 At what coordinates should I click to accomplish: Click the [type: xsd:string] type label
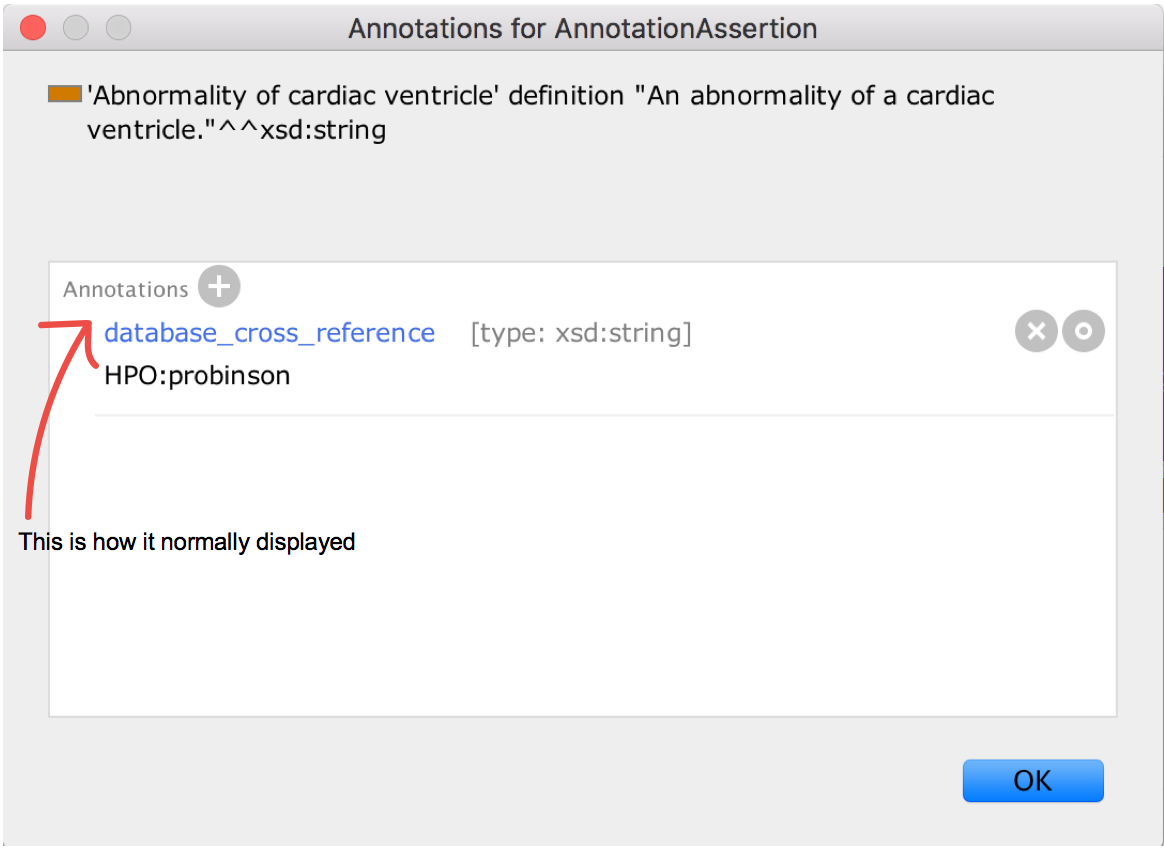[x=583, y=333]
